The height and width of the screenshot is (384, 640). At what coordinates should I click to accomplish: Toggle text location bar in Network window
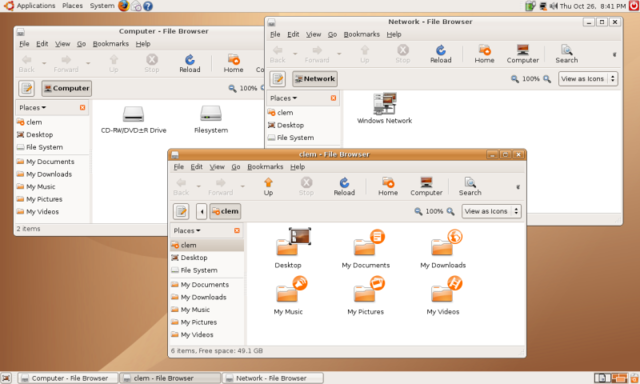pyautogui.click(x=278, y=79)
